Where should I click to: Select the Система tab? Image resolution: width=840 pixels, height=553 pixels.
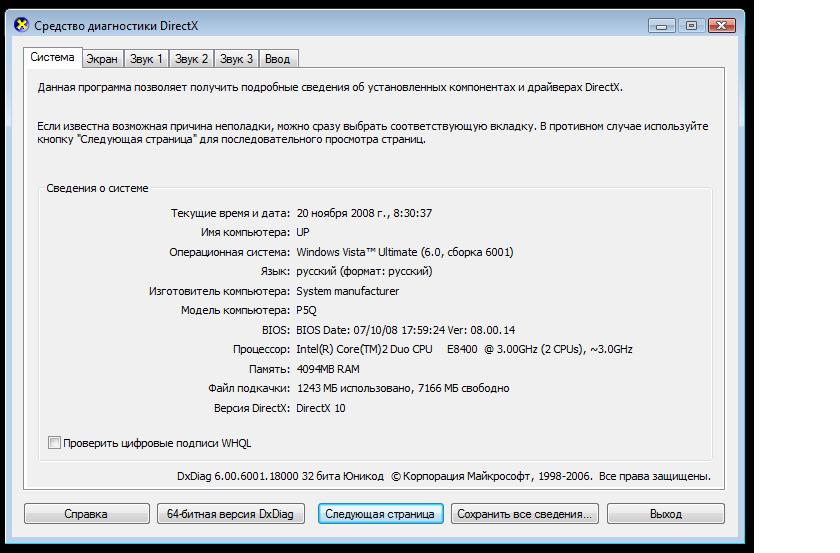tap(52, 57)
